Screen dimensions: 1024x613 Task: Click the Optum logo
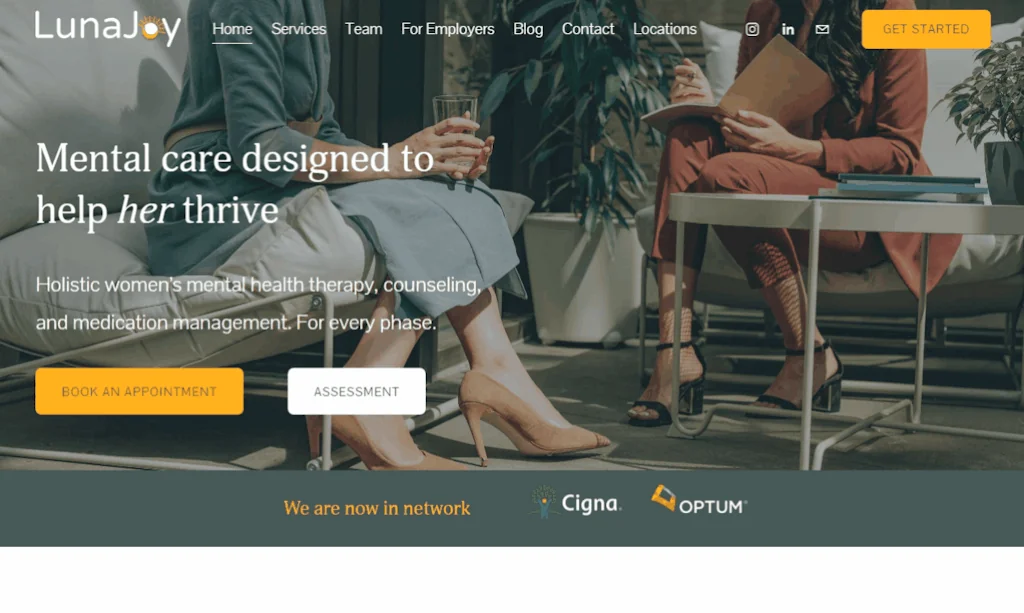pyautogui.click(x=699, y=500)
